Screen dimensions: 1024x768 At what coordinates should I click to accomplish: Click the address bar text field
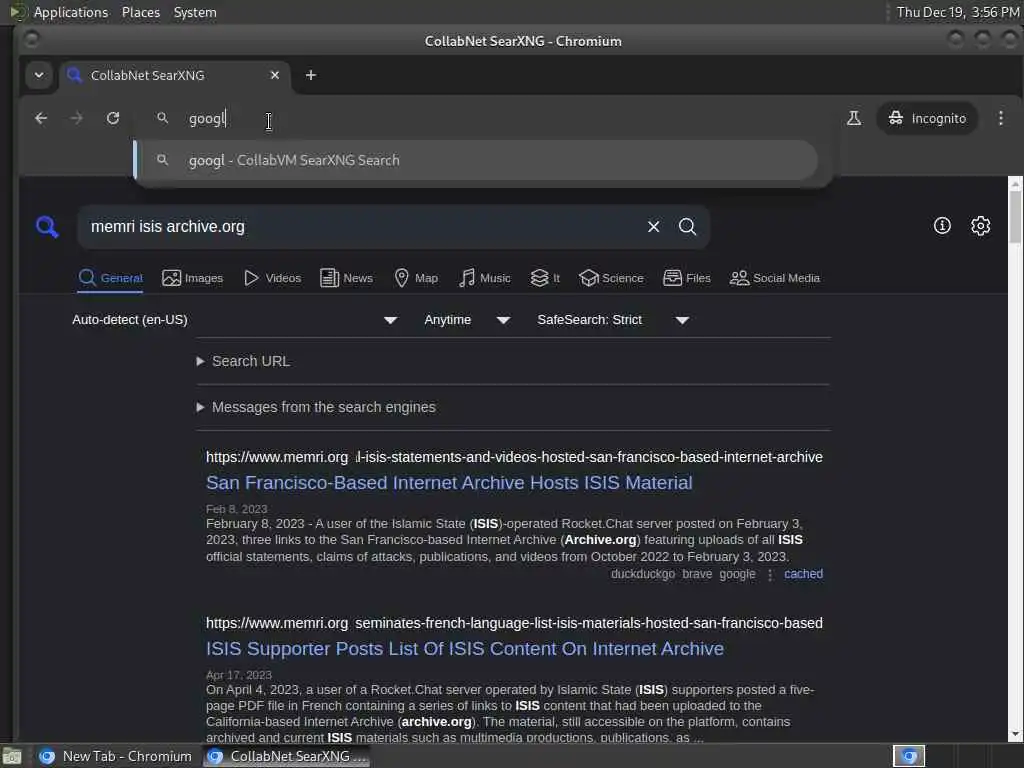483,118
